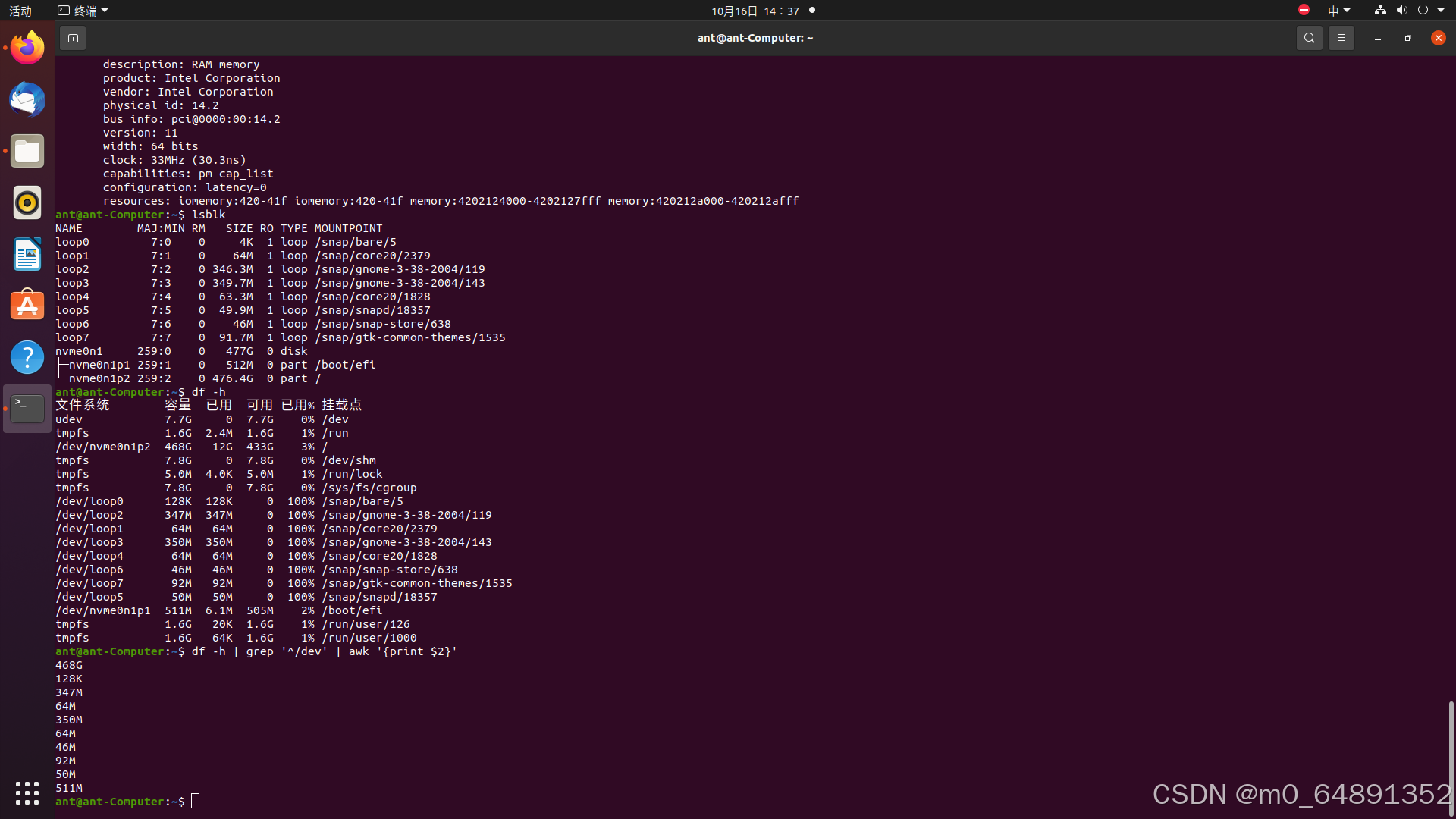Expand the system power menu arrow
Viewport: 1456px width, 819px height.
pos(1441,11)
